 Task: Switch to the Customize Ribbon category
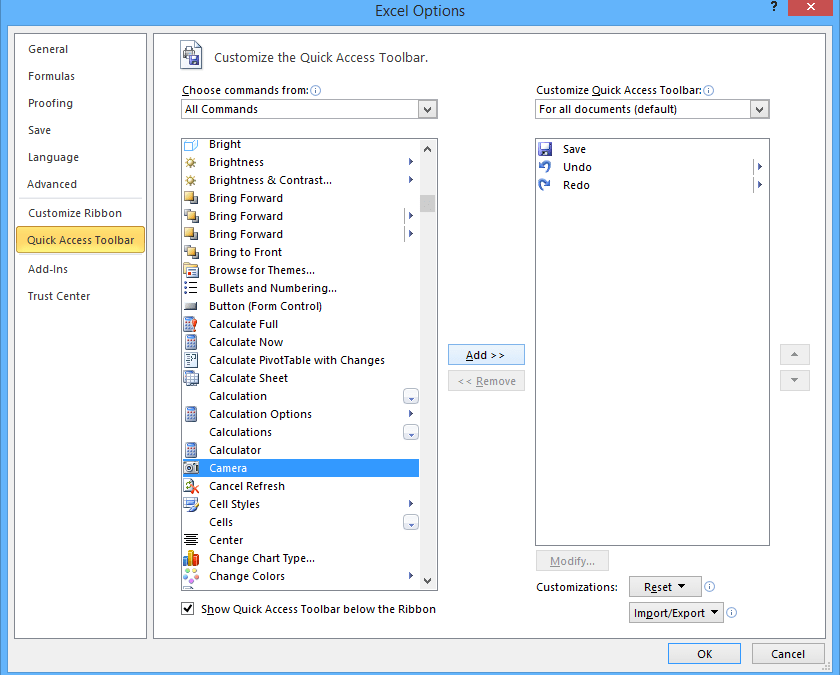pyautogui.click(x=75, y=213)
